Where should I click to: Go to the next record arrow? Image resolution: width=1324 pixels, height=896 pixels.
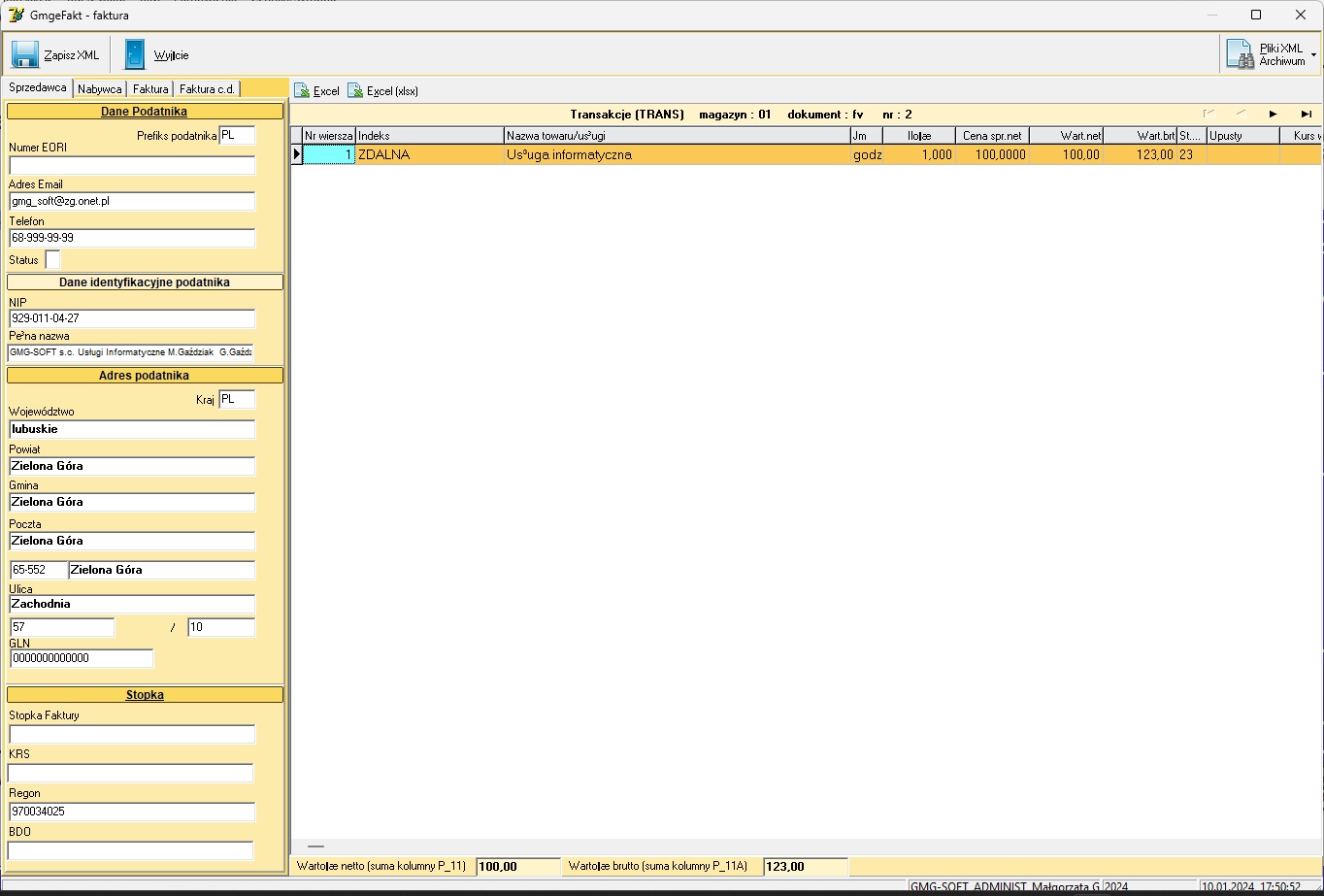point(1274,115)
